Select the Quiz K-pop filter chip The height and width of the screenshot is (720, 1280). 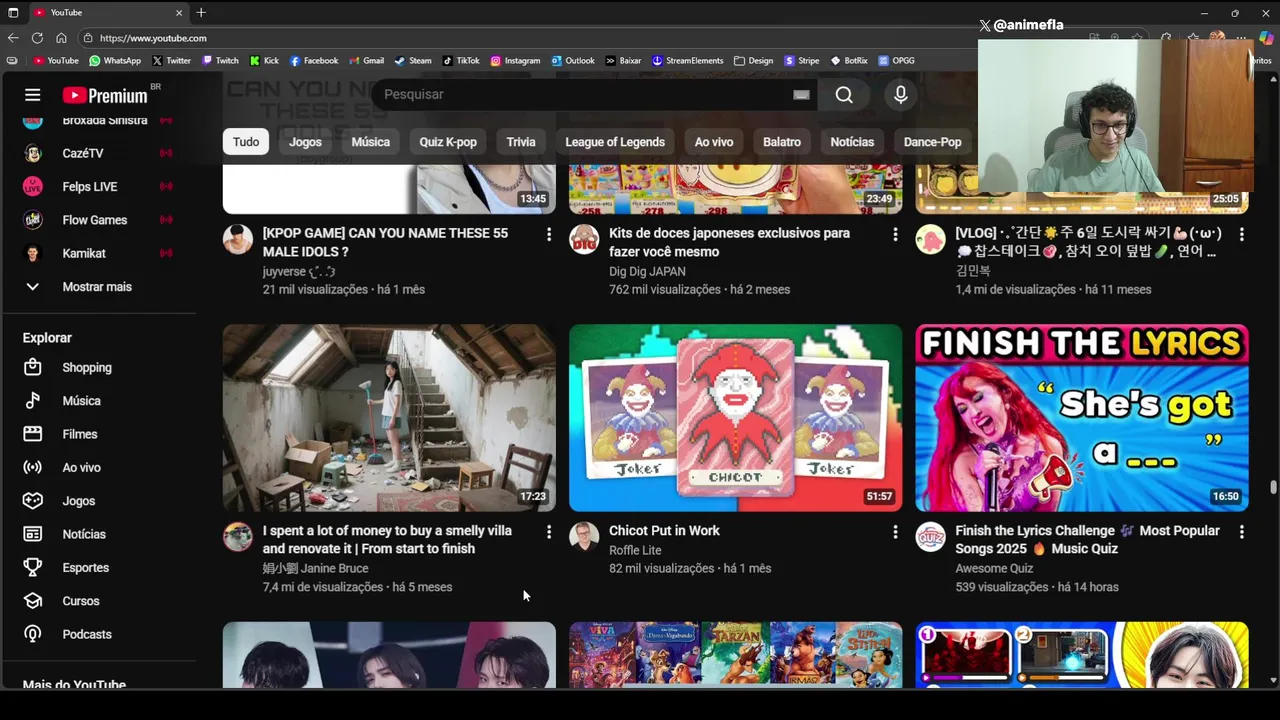pyautogui.click(x=448, y=142)
